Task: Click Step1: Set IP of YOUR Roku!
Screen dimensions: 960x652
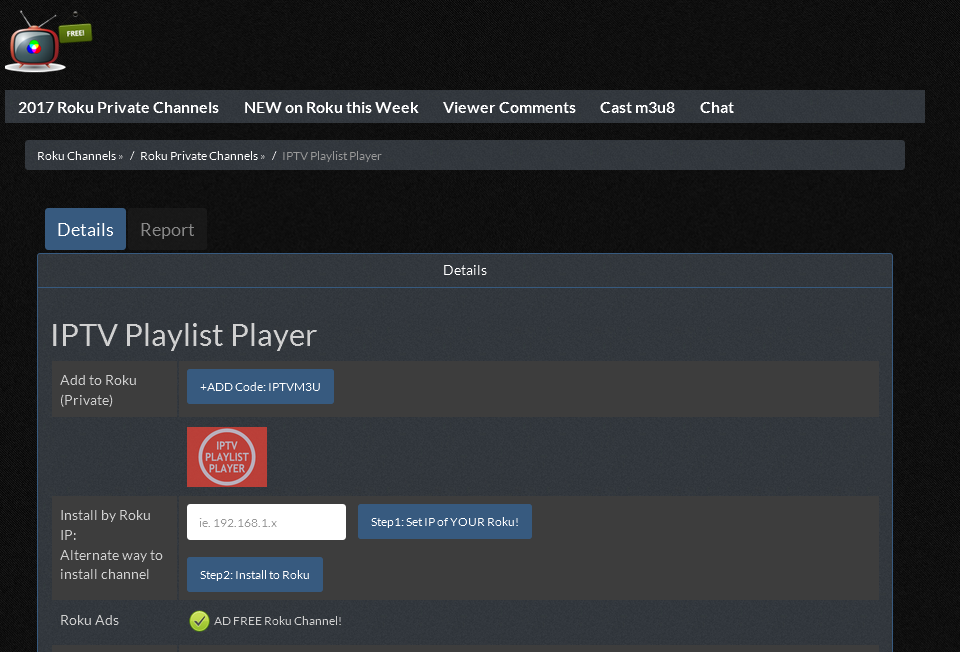Action: tap(444, 522)
